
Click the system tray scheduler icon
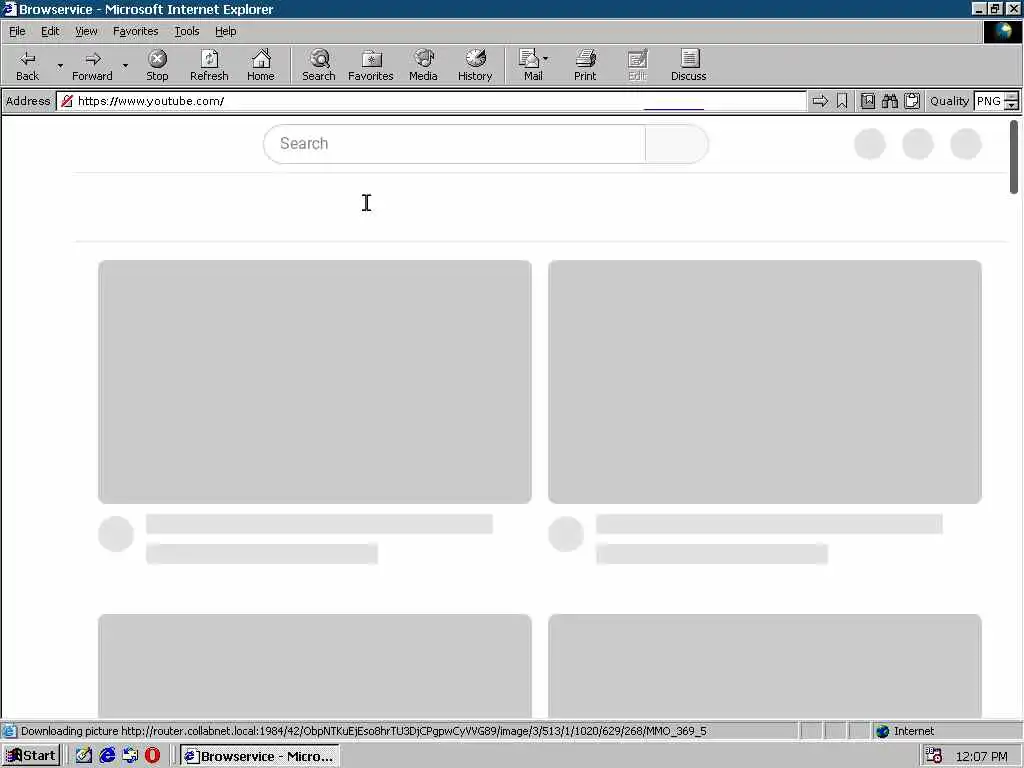tap(934, 756)
